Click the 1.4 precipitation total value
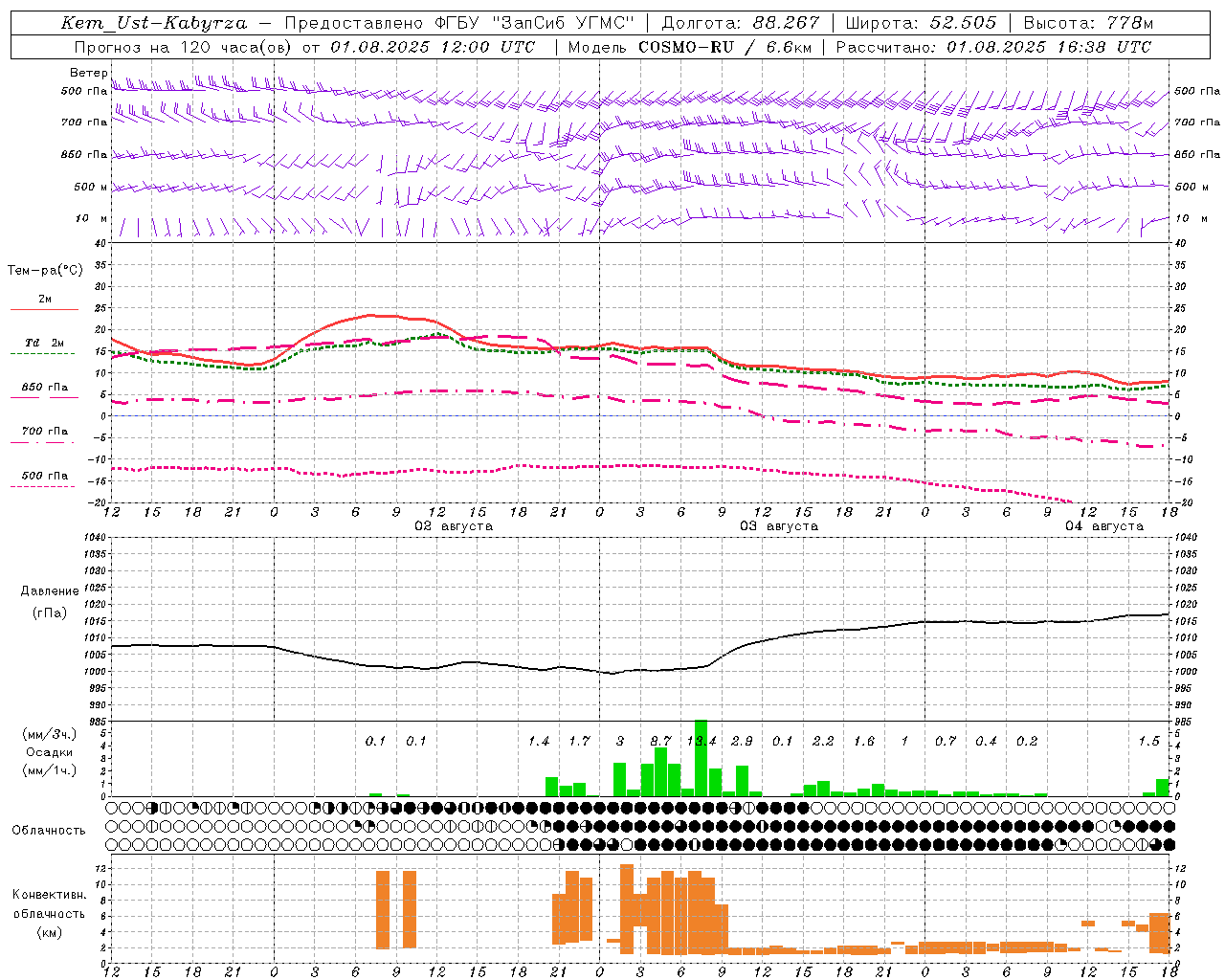Image resolution: width=1225 pixels, height=980 pixels. pos(539,742)
